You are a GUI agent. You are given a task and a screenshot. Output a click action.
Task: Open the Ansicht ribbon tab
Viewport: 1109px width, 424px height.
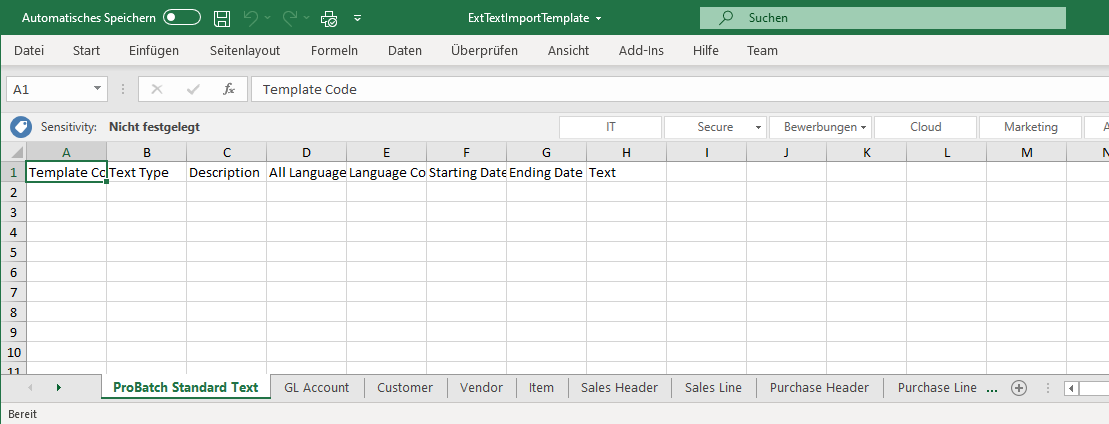click(x=568, y=50)
